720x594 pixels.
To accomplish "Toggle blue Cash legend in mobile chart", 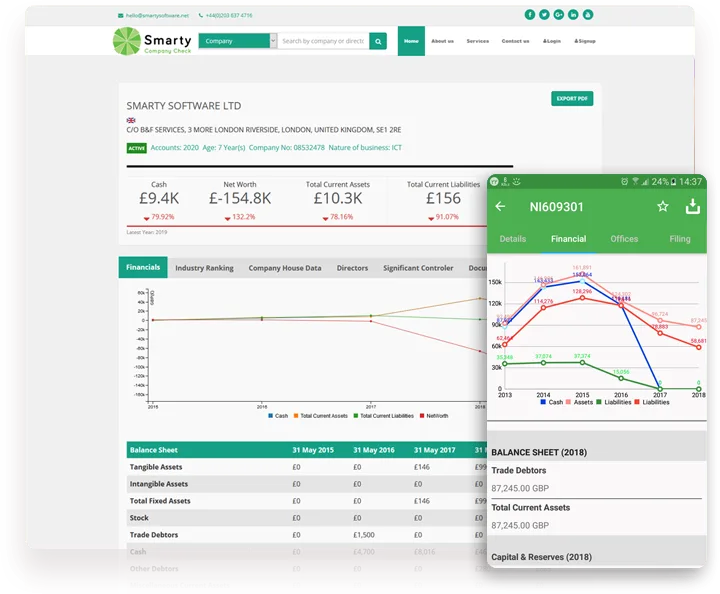I will point(543,402).
